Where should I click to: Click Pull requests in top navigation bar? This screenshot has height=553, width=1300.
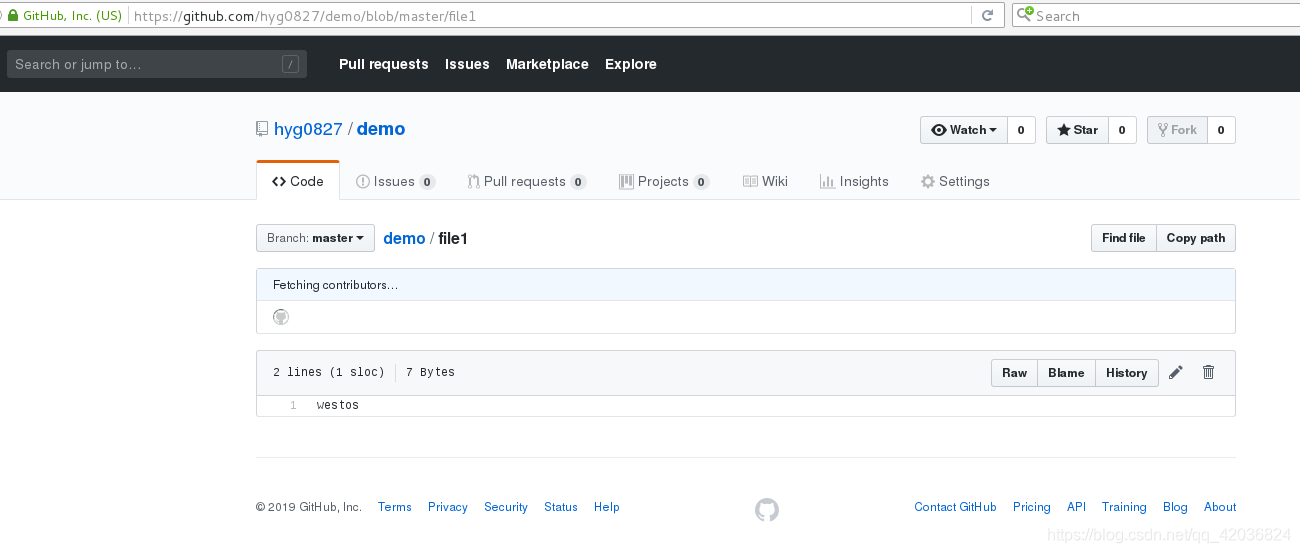(384, 64)
